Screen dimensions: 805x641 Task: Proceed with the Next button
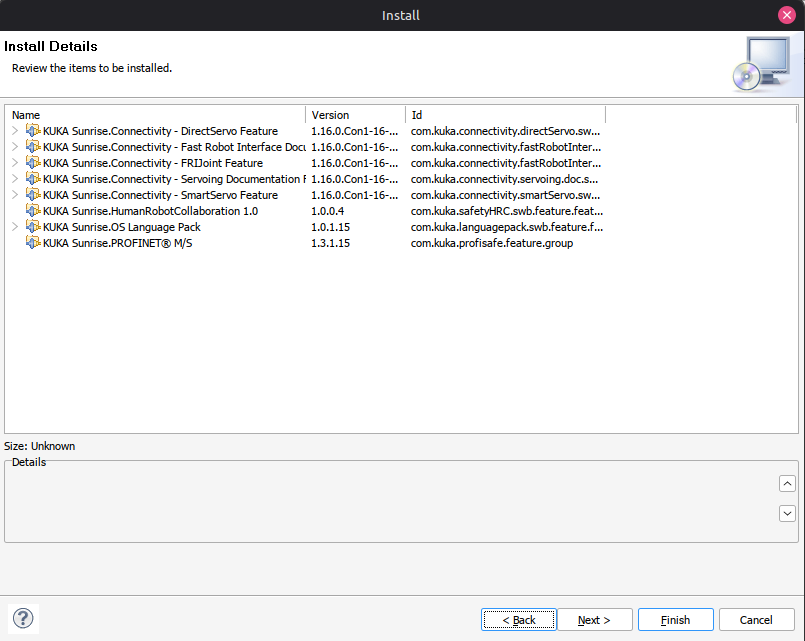595,620
